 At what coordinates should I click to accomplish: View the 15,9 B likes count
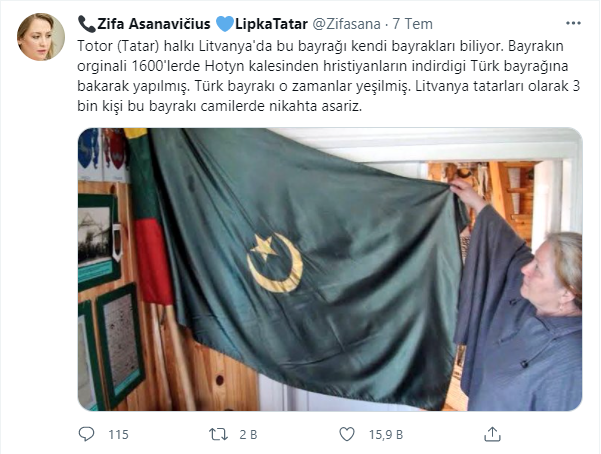click(386, 434)
